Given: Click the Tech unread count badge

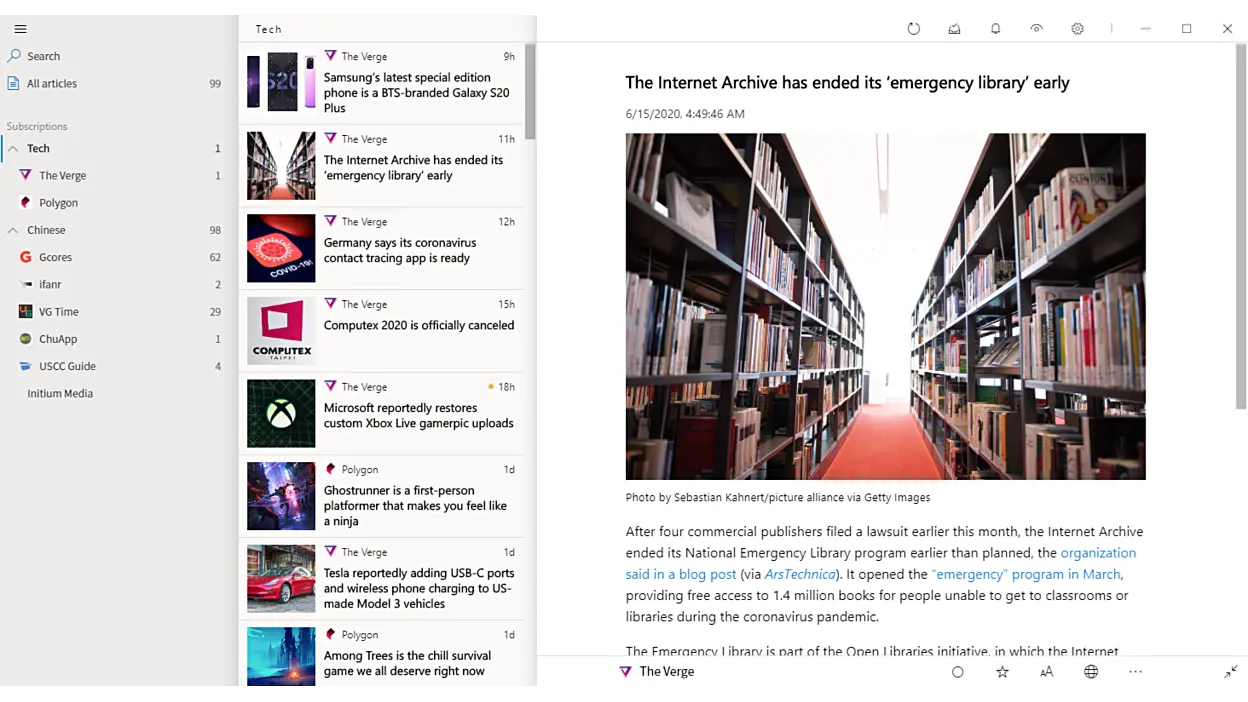Looking at the screenshot, I should 217,148.
